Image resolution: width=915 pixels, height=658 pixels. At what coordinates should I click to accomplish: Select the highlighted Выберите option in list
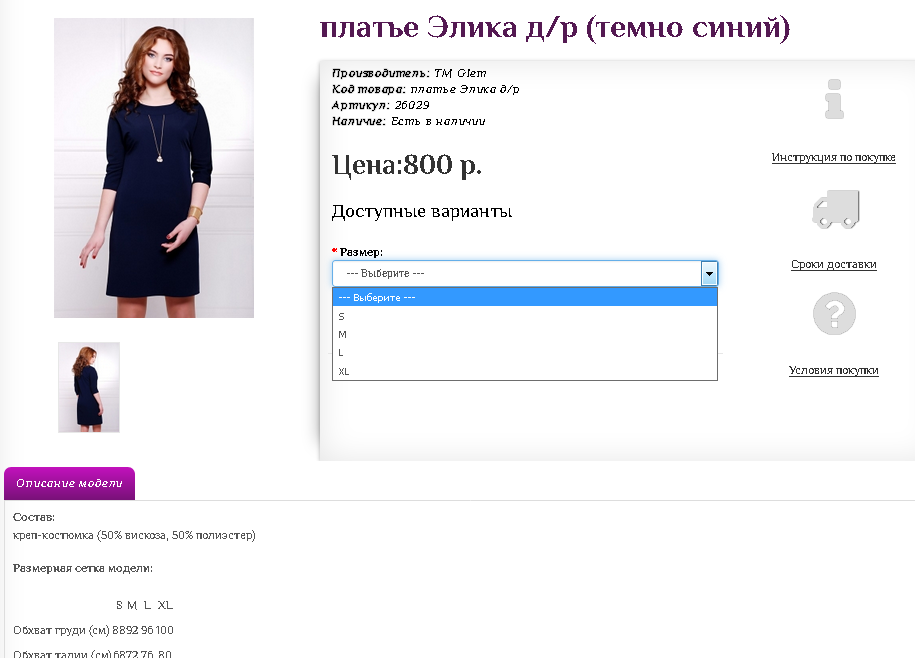(525, 298)
